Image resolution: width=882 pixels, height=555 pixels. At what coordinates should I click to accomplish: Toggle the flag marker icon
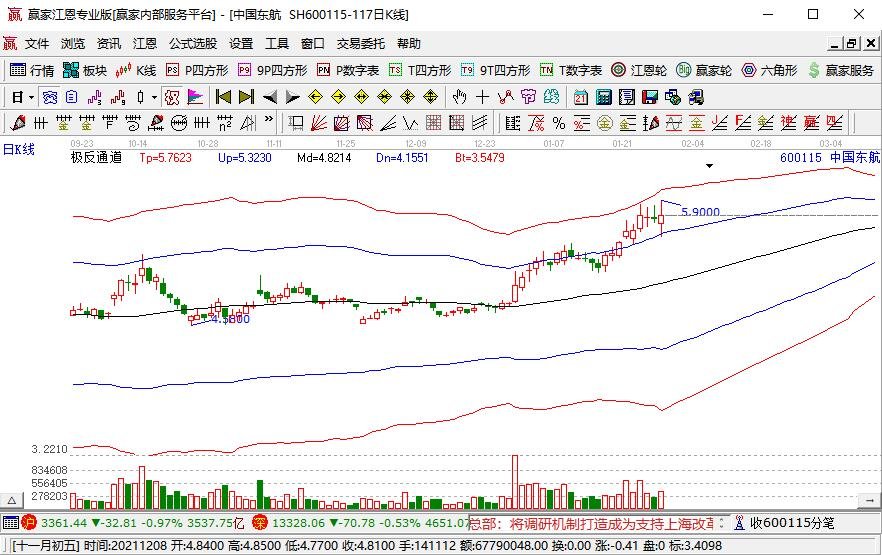click(x=195, y=98)
